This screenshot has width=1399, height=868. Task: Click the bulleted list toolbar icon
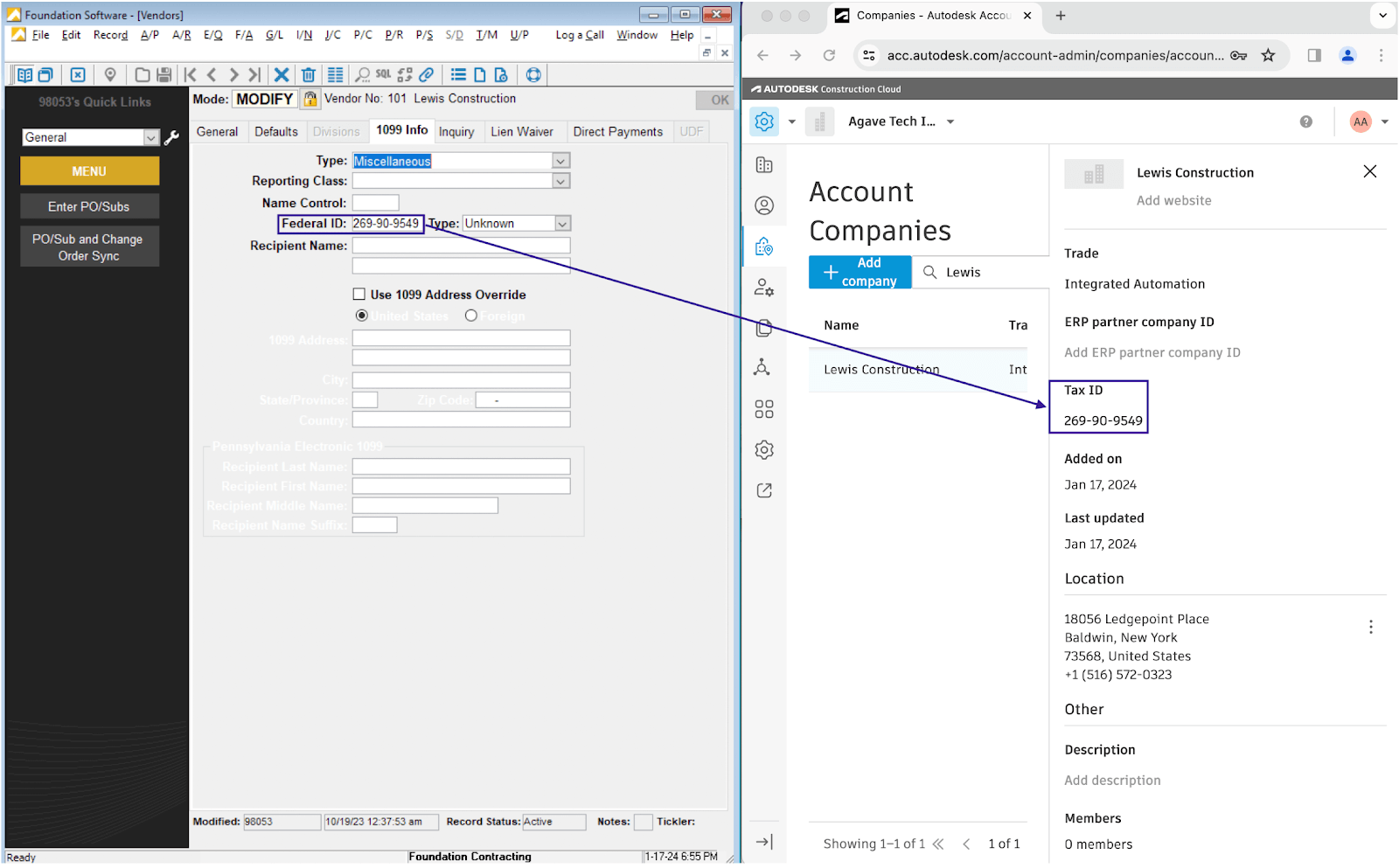(x=458, y=75)
